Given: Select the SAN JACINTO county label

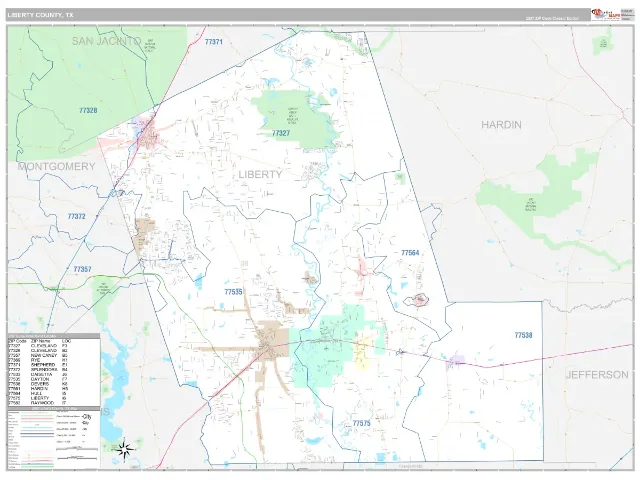Looking at the screenshot, I should 107,41.
